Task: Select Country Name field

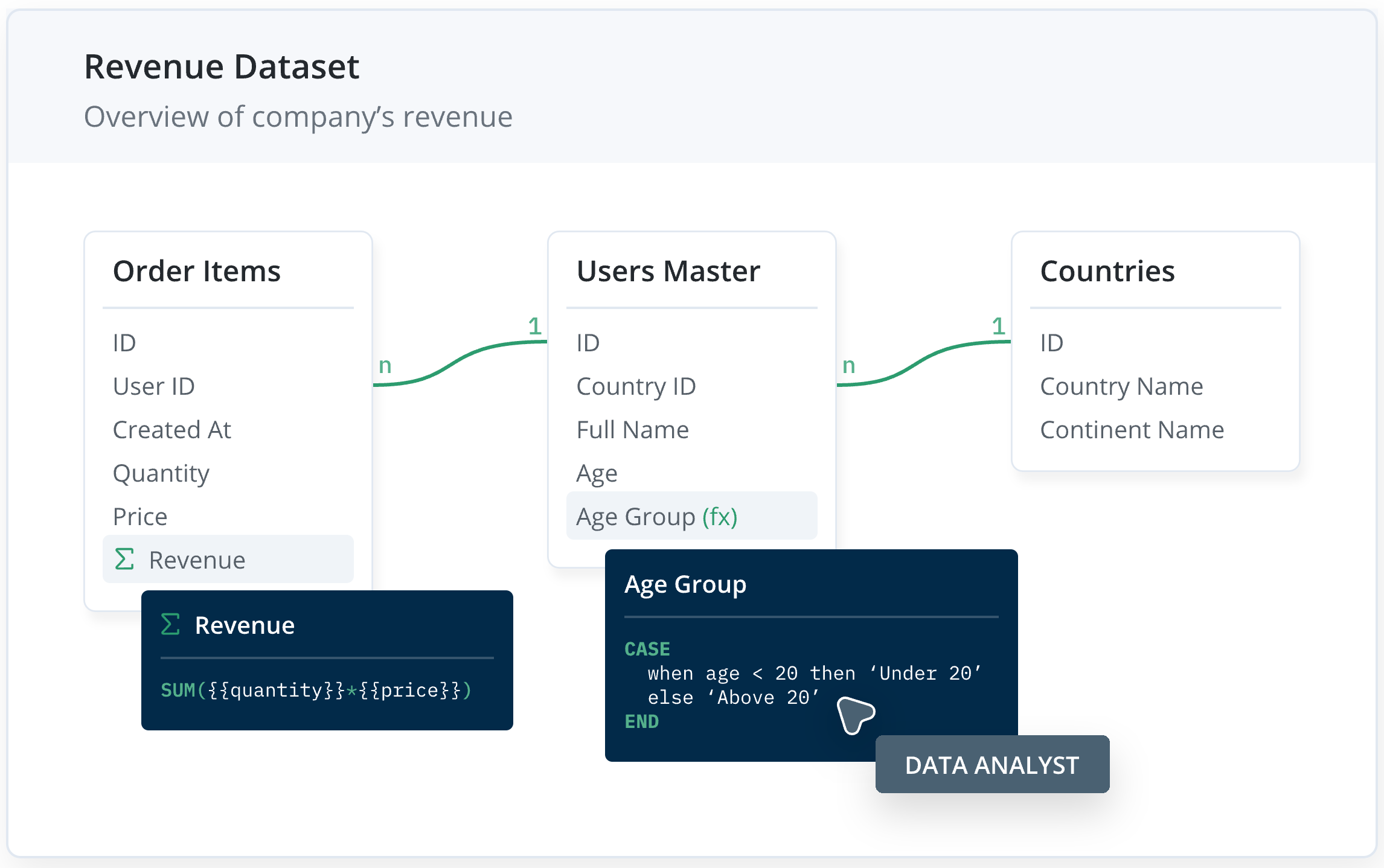Action: 1122,387
